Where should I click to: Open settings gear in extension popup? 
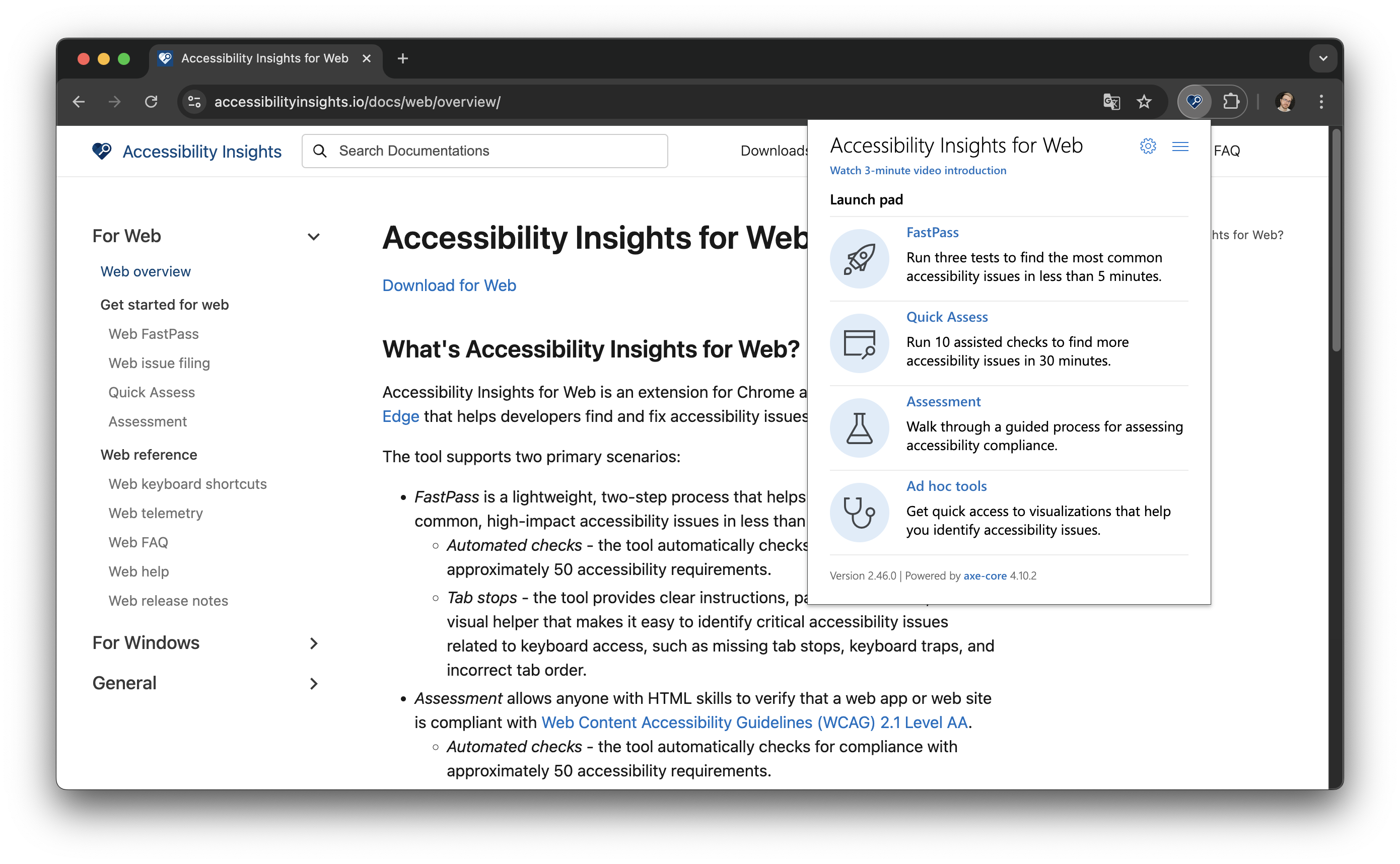(x=1147, y=147)
